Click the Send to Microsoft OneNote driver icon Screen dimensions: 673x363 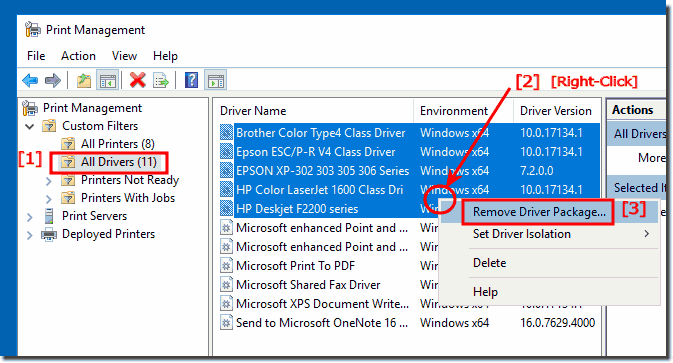(227, 322)
